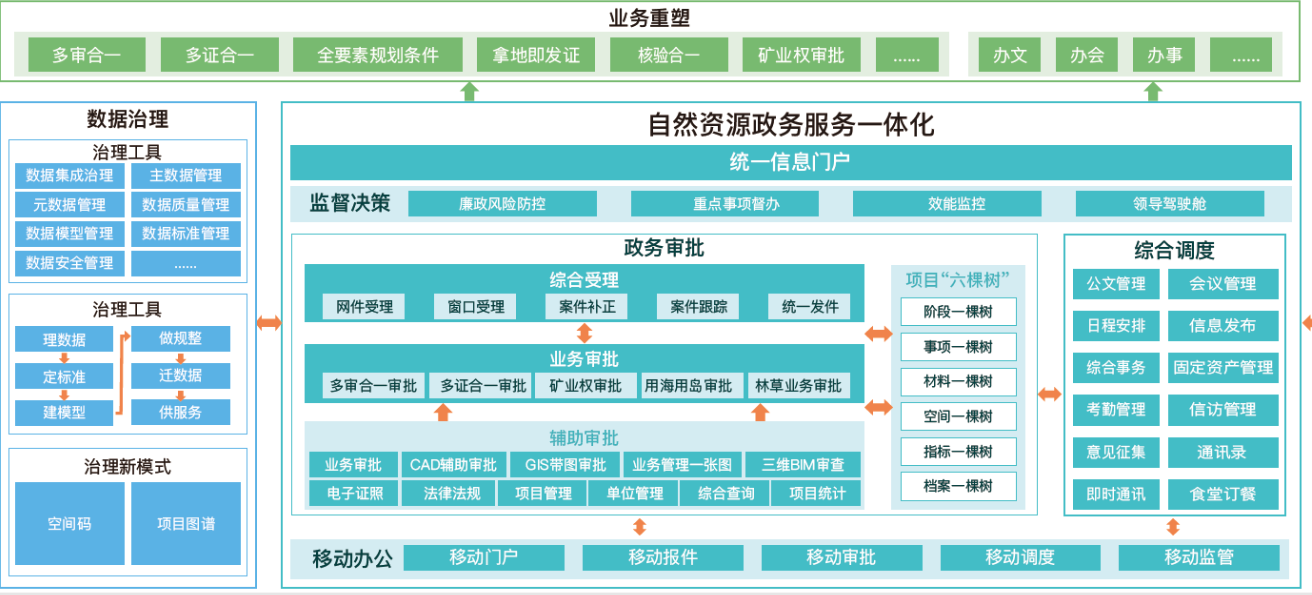The image size is (1312, 595).
Task: Click the 廉政风险防控 button
Action: pos(502,204)
